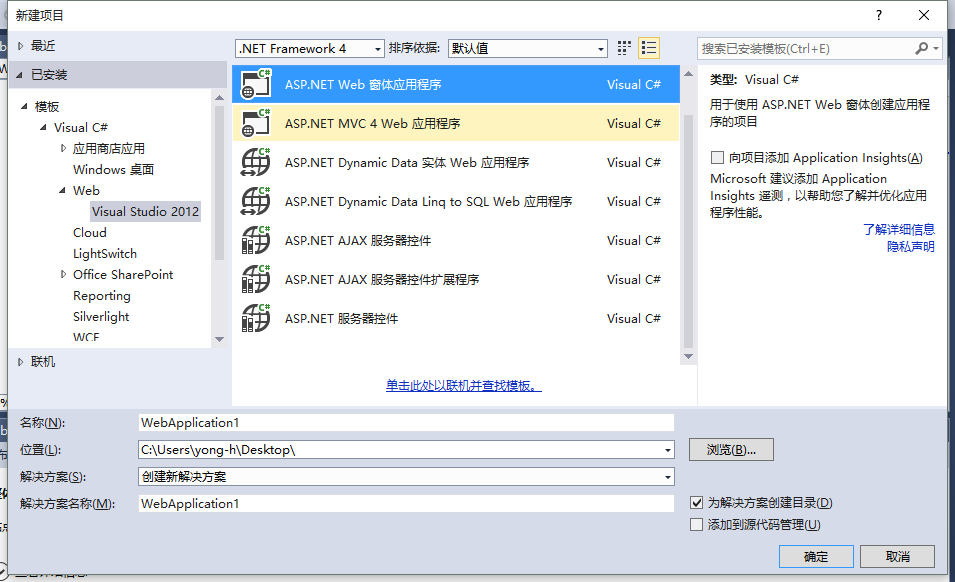Open the 隐私声明 link

tap(911, 247)
